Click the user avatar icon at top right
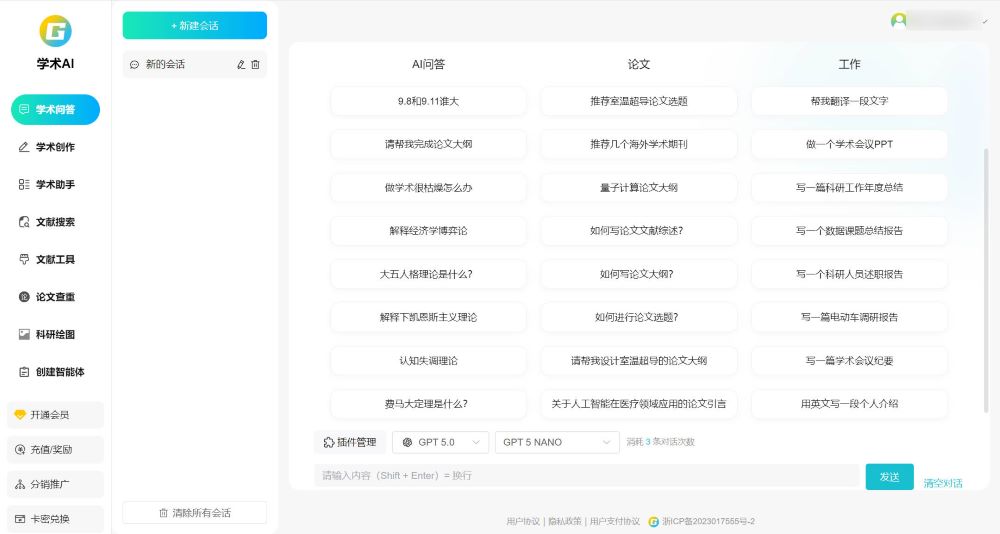1000x534 pixels. [x=898, y=20]
